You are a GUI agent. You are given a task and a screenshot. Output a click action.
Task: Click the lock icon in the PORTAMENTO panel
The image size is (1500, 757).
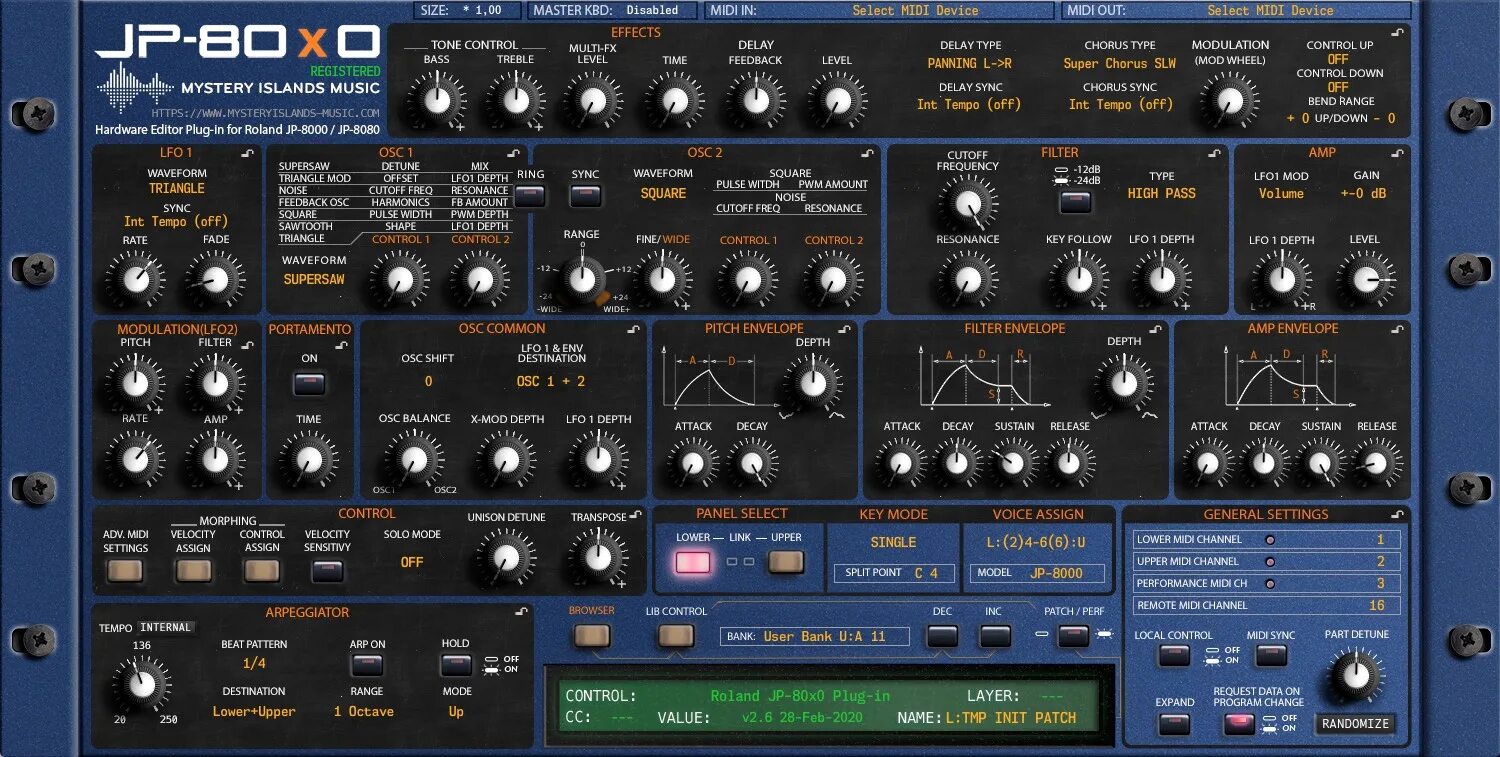[342, 346]
